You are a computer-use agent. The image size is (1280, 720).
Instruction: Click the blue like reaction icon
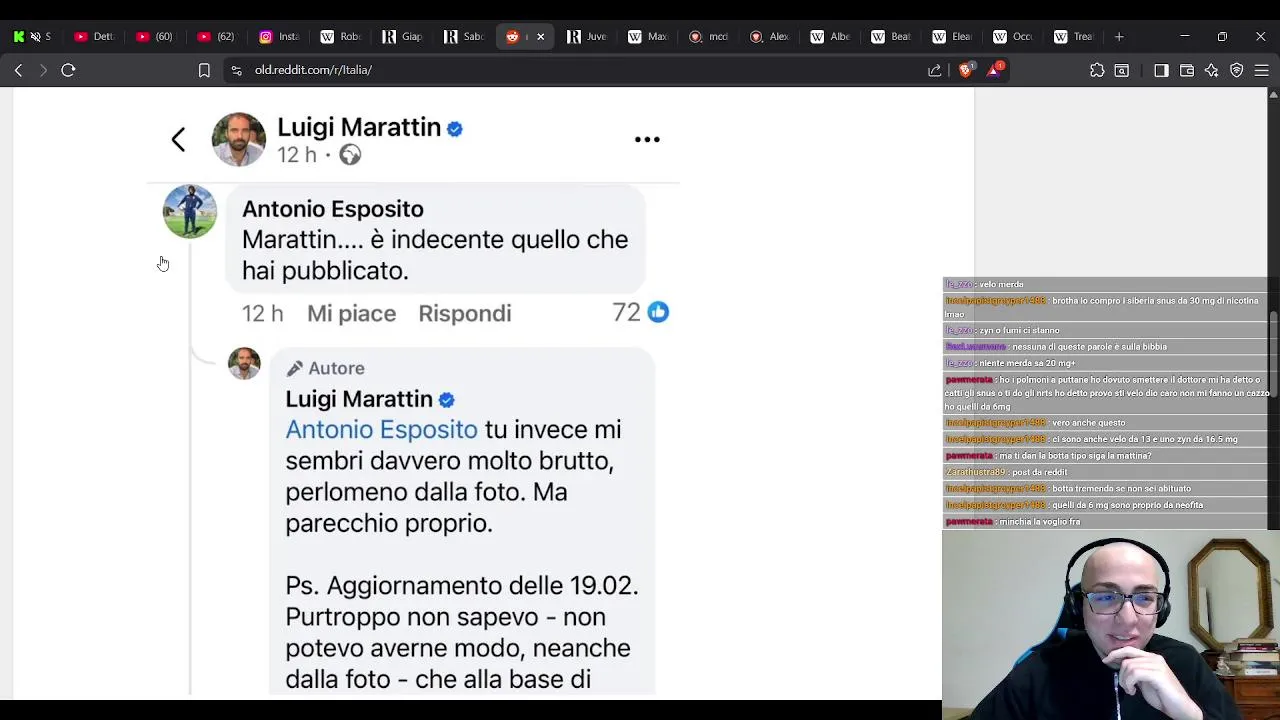[x=658, y=312]
